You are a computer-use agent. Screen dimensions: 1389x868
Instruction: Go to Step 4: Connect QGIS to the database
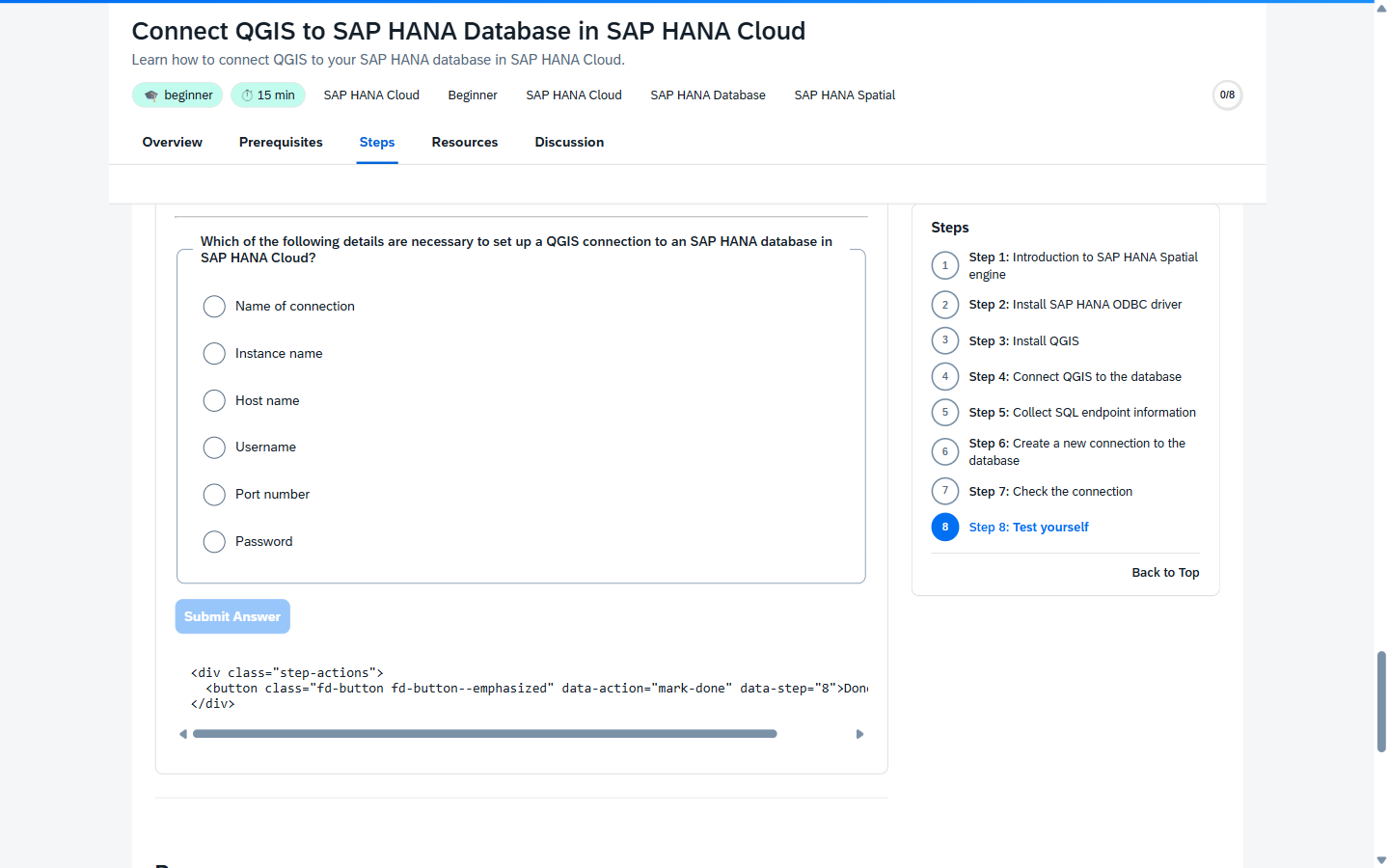point(1075,377)
